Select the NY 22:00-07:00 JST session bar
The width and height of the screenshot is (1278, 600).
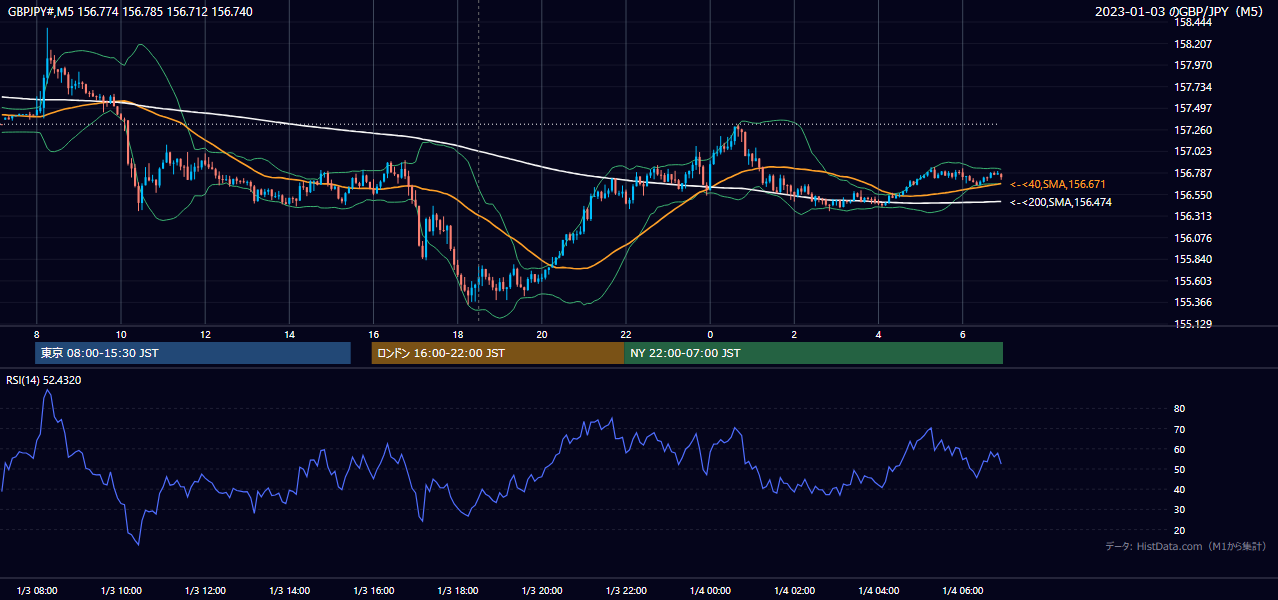813,353
